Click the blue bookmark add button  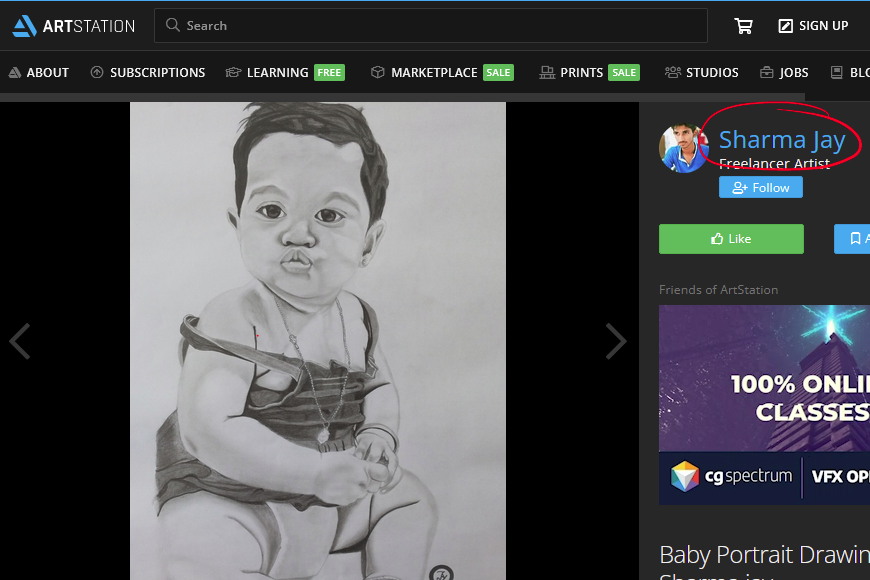tap(852, 239)
